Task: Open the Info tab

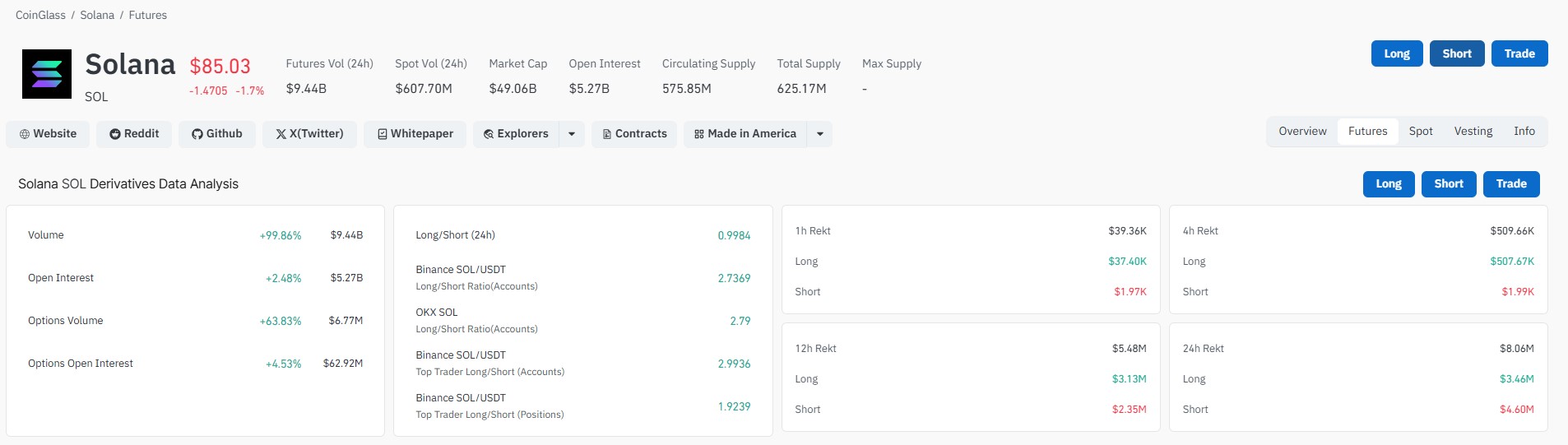Action: [x=1524, y=132]
